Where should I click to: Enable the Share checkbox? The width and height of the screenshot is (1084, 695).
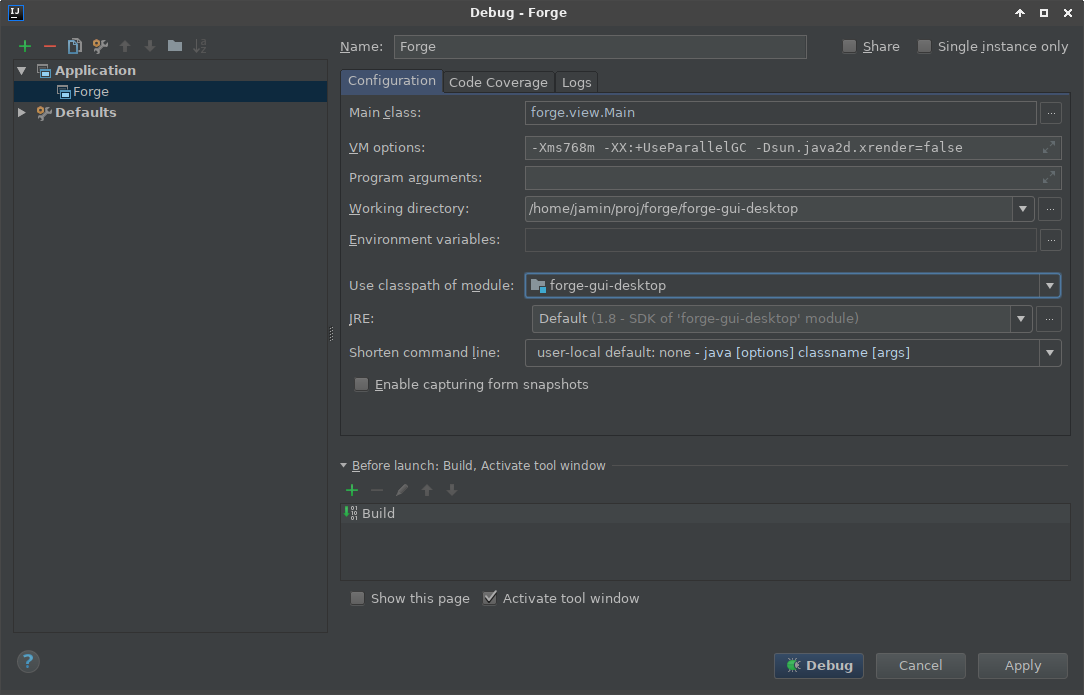click(850, 46)
